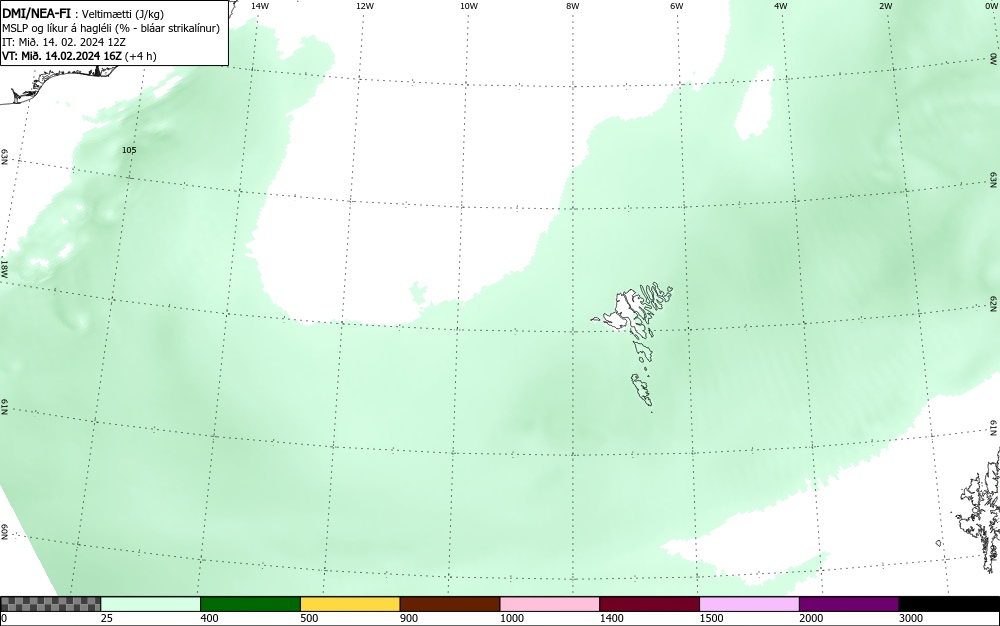1000x626 pixels.
Task: Click the 0W longitude label
Action: pos(990,6)
